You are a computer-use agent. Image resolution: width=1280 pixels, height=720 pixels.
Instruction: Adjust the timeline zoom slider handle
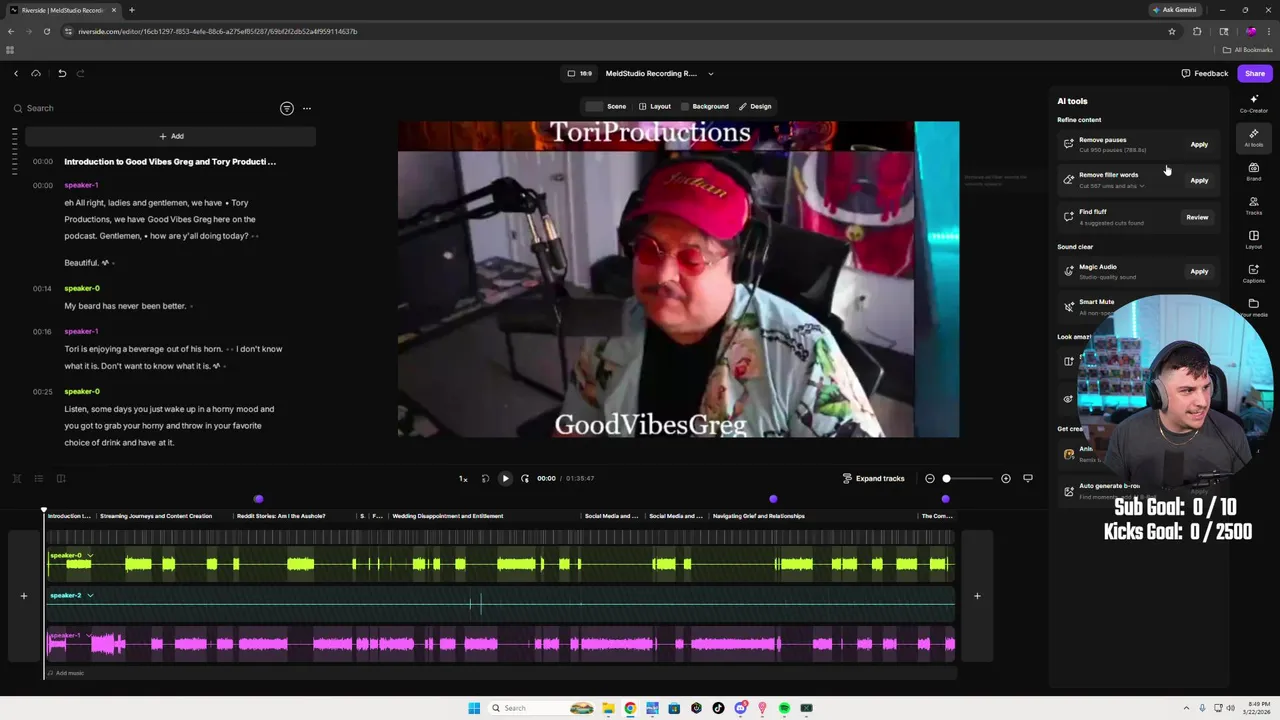pos(946,478)
